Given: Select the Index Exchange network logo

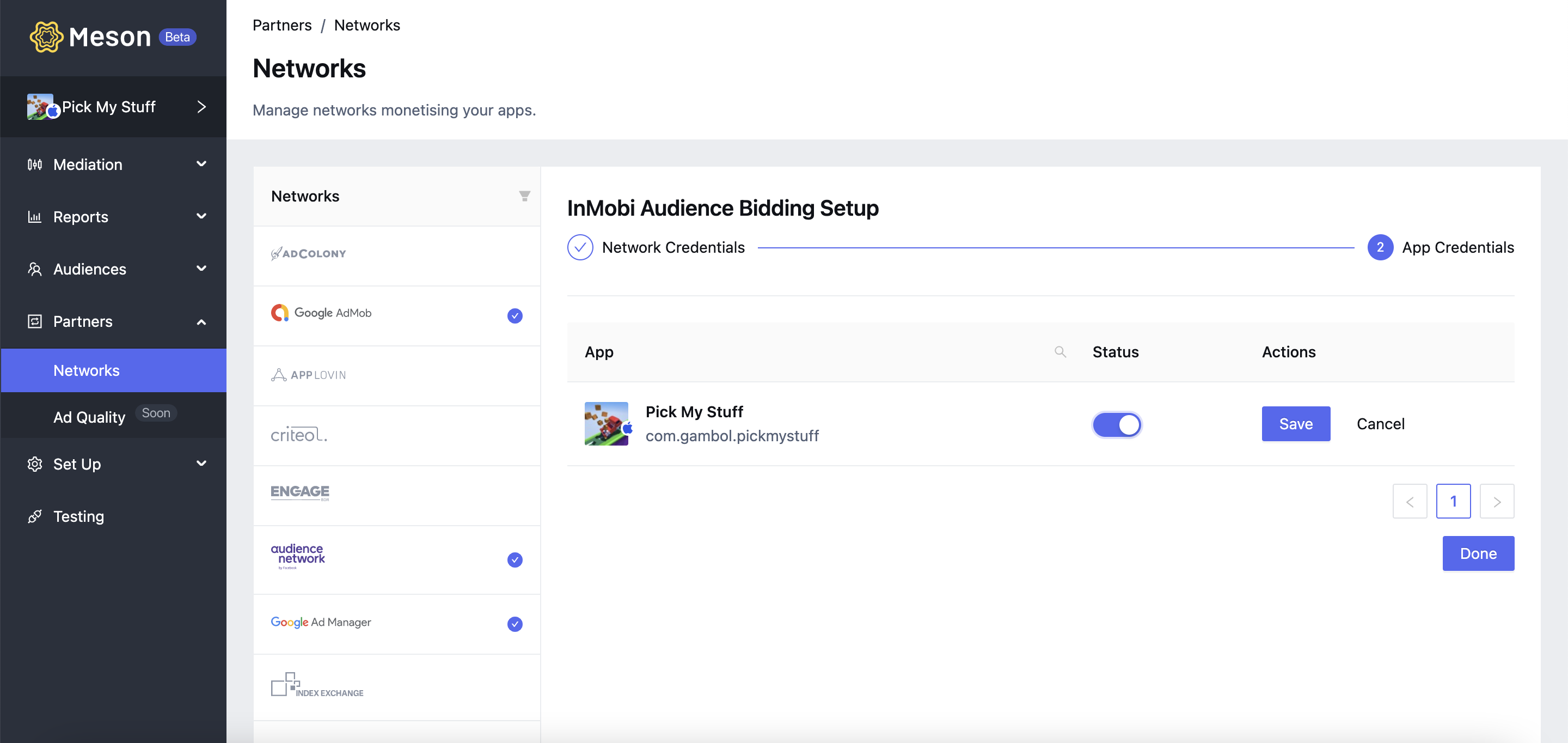Looking at the screenshot, I should point(316,685).
